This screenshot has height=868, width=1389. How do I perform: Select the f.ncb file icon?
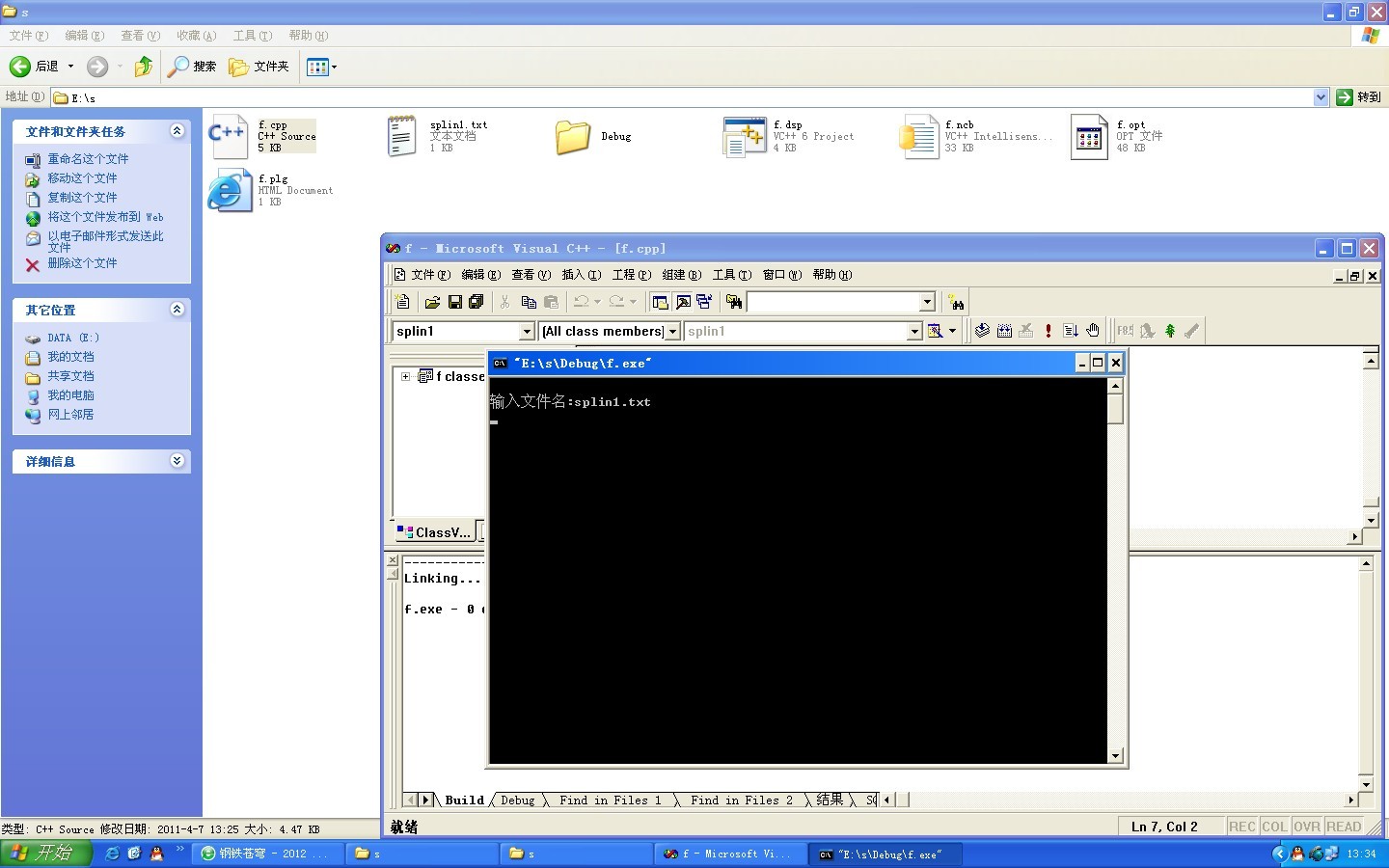click(x=918, y=136)
